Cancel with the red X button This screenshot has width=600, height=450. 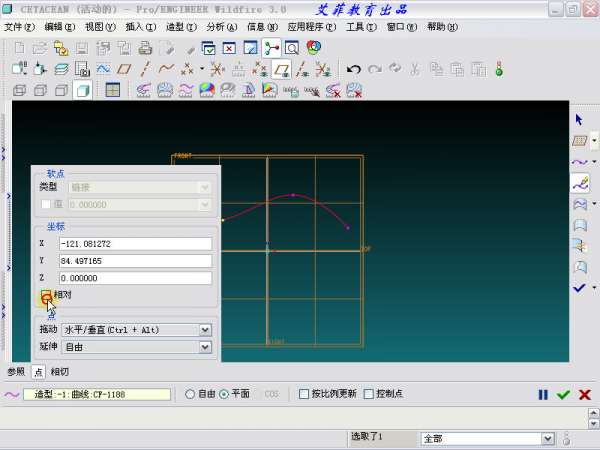tap(585, 395)
